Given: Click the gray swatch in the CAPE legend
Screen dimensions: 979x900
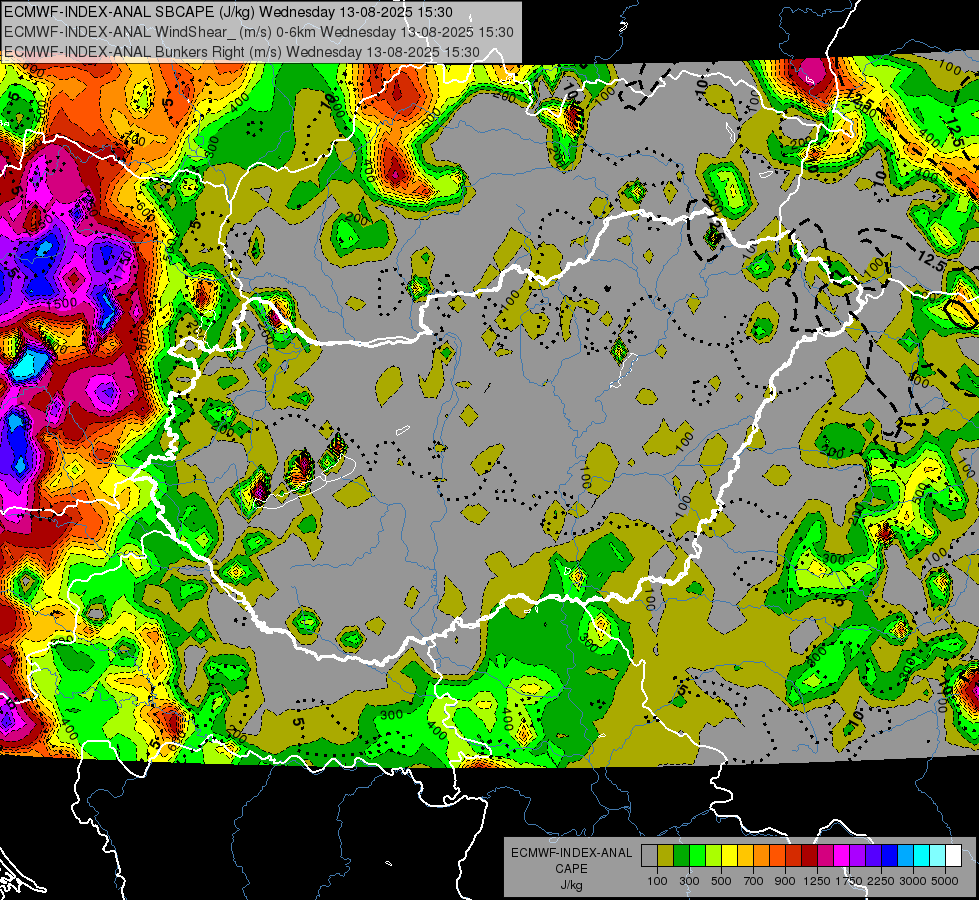Looking at the screenshot, I should 649,856.
